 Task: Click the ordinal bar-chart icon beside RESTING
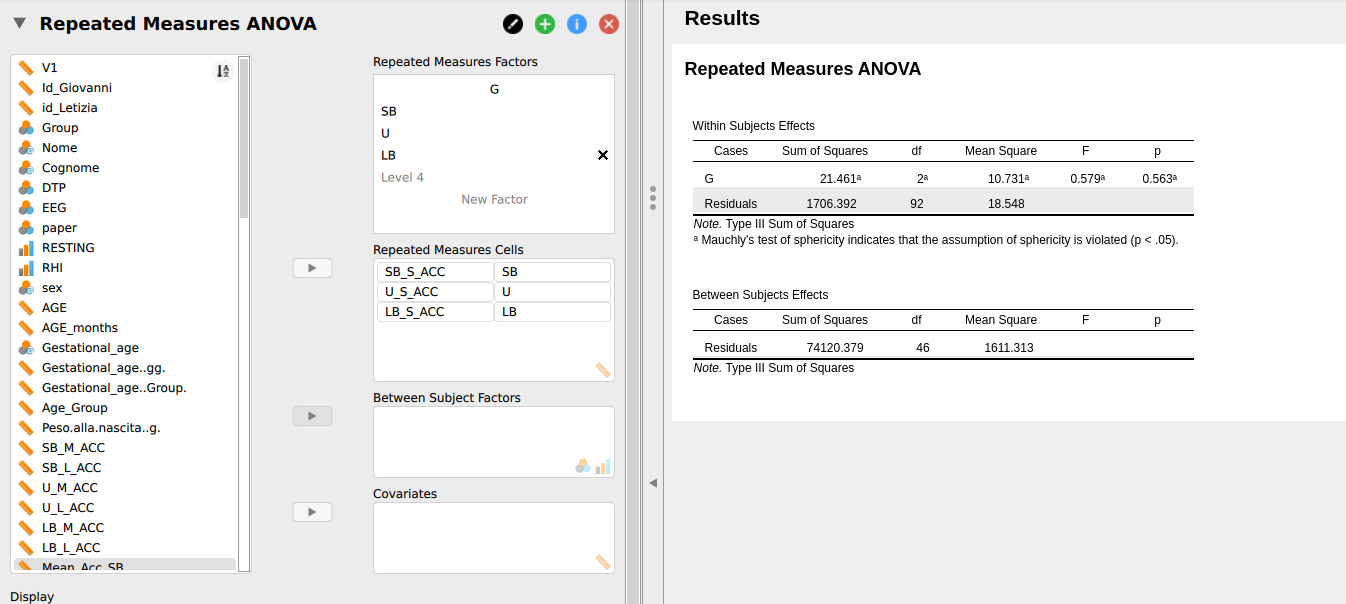(x=25, y=247)
